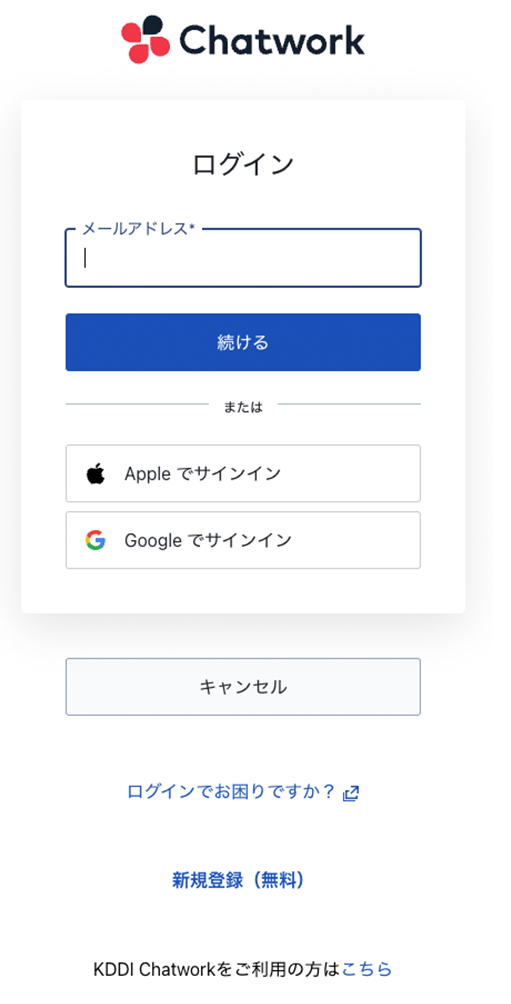Open the 新規登録（無料） signup link
This screenshot has width=511, height=1004.
click(238, 880)
